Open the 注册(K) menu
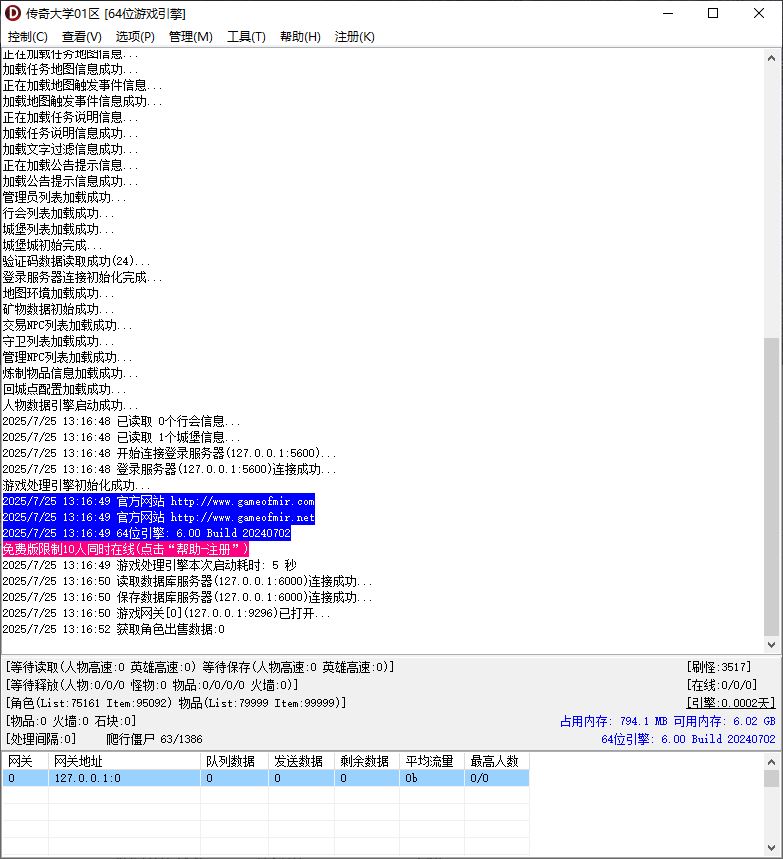The width and height of the screenshot is (783, 859). click(x=354, y=37)
